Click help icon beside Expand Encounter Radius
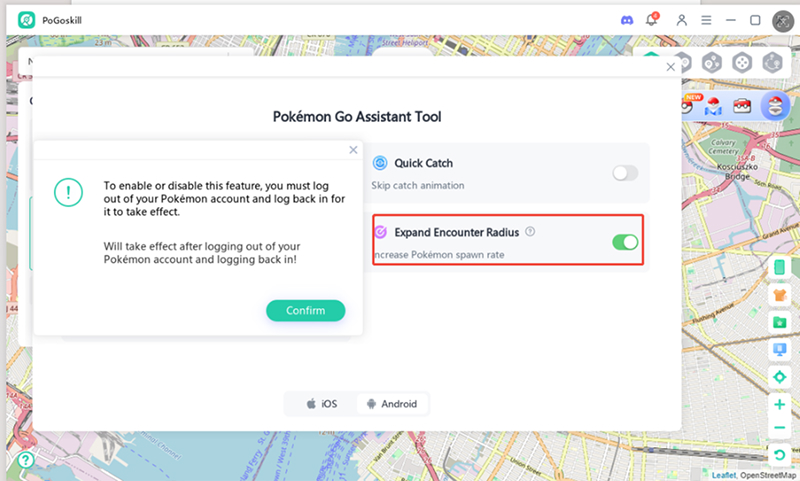 (530, 232)
